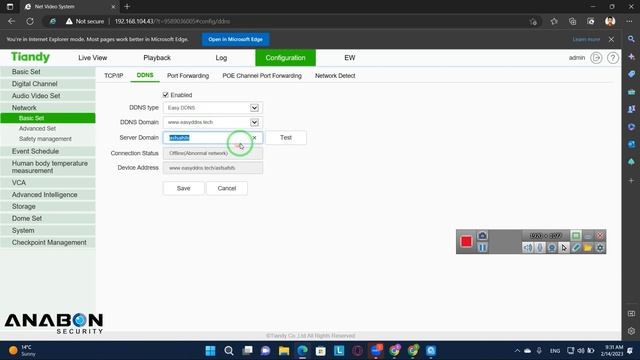
Task: Switch to the Live View tab
Action: coord(93,58)
